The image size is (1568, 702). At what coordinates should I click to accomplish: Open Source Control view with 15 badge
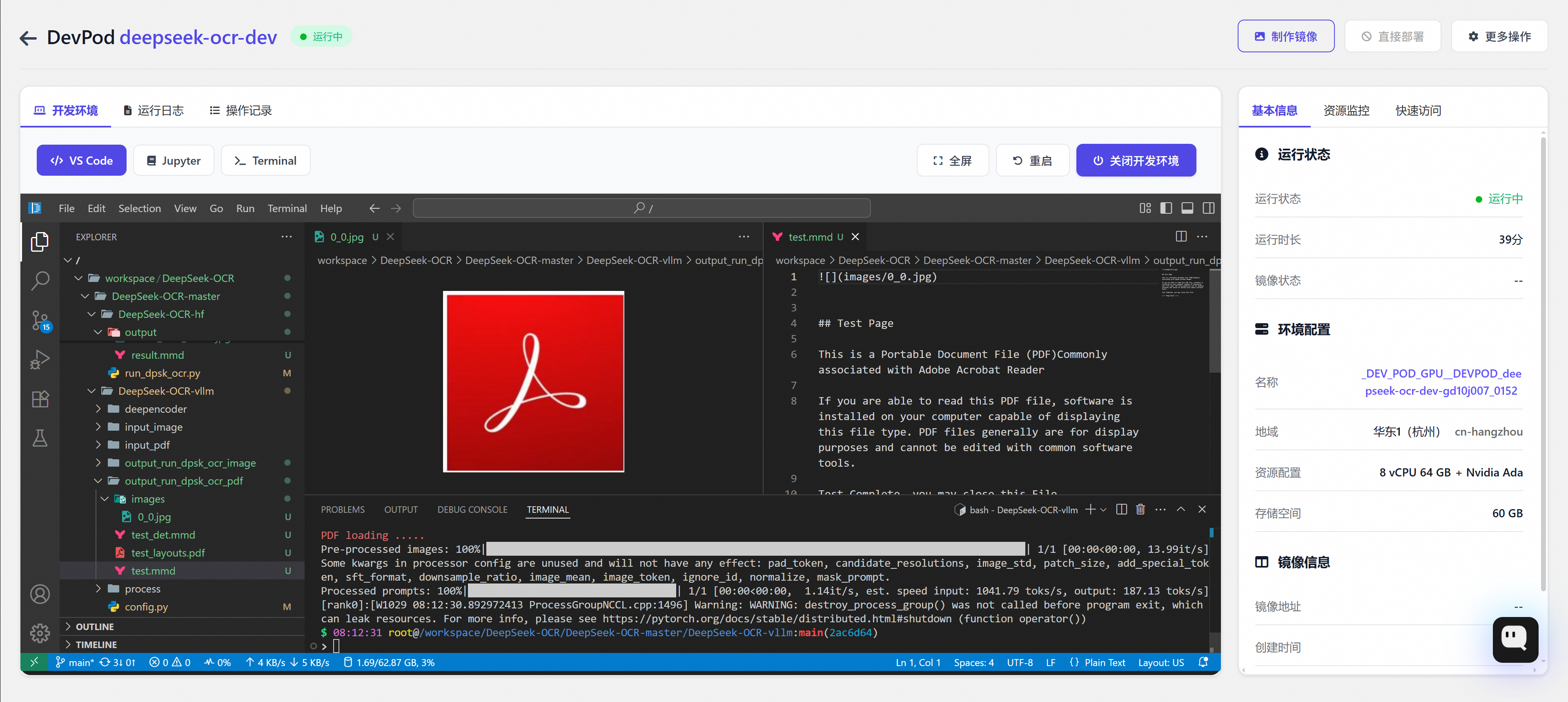tap(40, 320)
